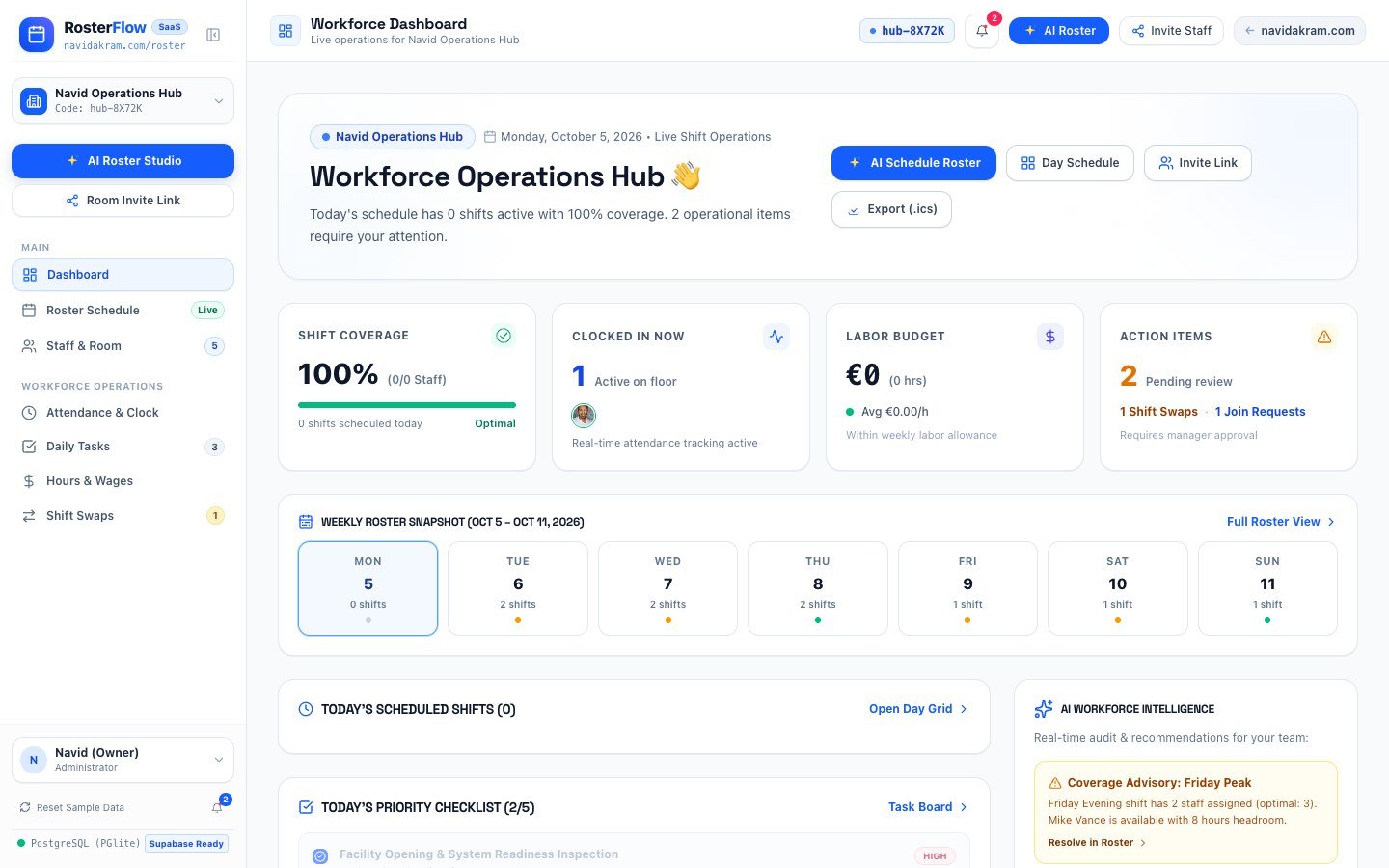
Task: Open the notifications bell in header
Action: (982, 31)
